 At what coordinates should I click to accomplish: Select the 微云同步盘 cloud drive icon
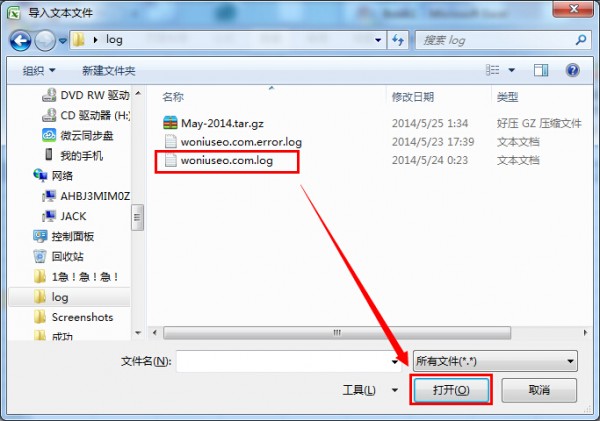(x=49, y=135)
